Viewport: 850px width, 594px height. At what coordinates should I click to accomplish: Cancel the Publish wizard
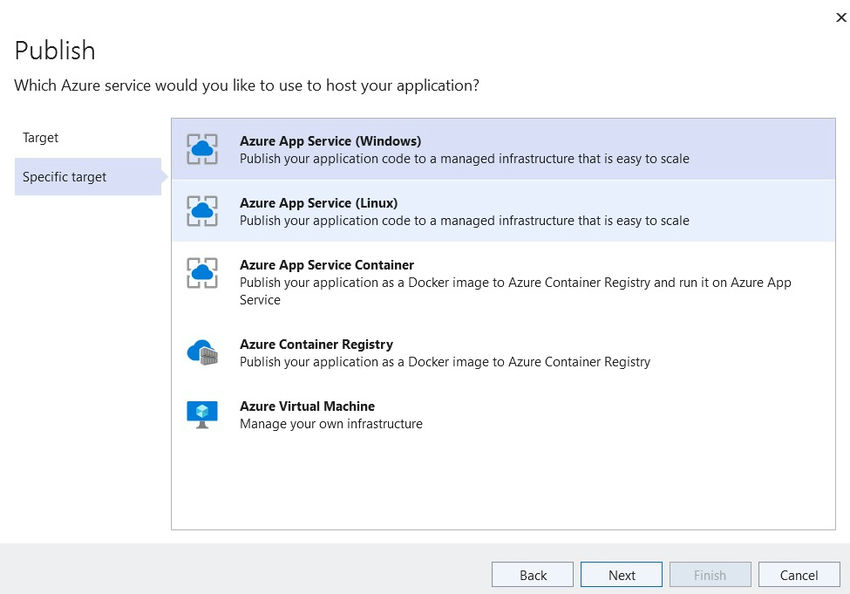pyautogui.click(x=799, y=574)
